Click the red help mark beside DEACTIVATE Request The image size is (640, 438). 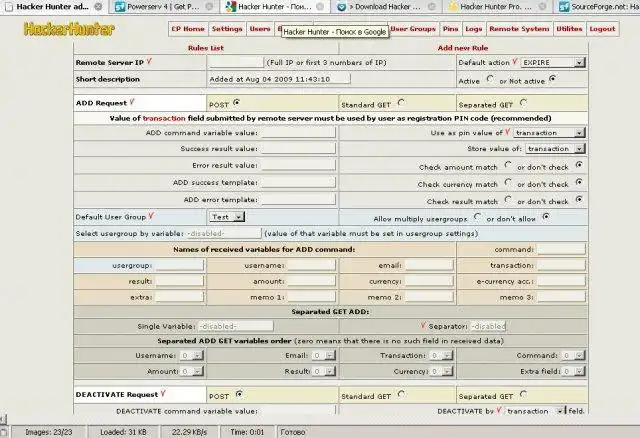click(161, 393)
